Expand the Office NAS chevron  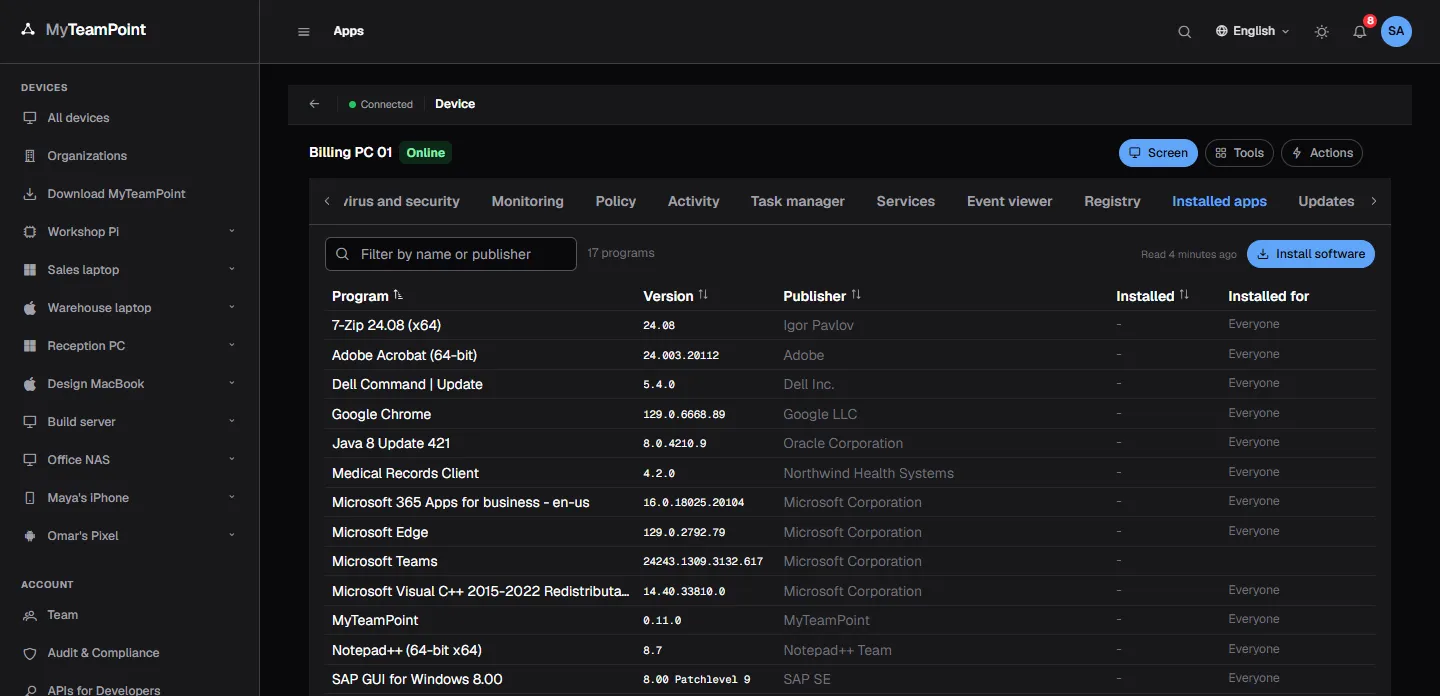coord(232,459)
